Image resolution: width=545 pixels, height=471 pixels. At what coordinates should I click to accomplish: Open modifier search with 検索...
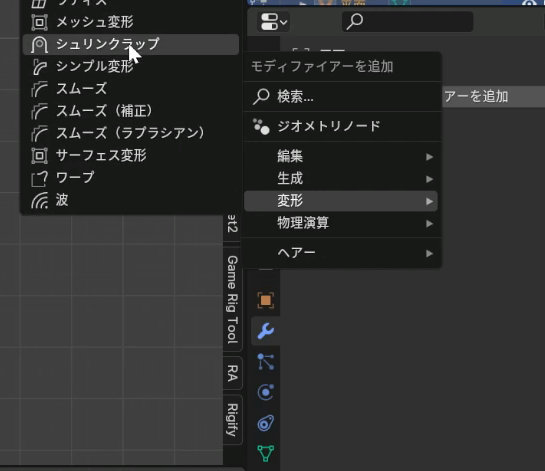tap(341, 97)
